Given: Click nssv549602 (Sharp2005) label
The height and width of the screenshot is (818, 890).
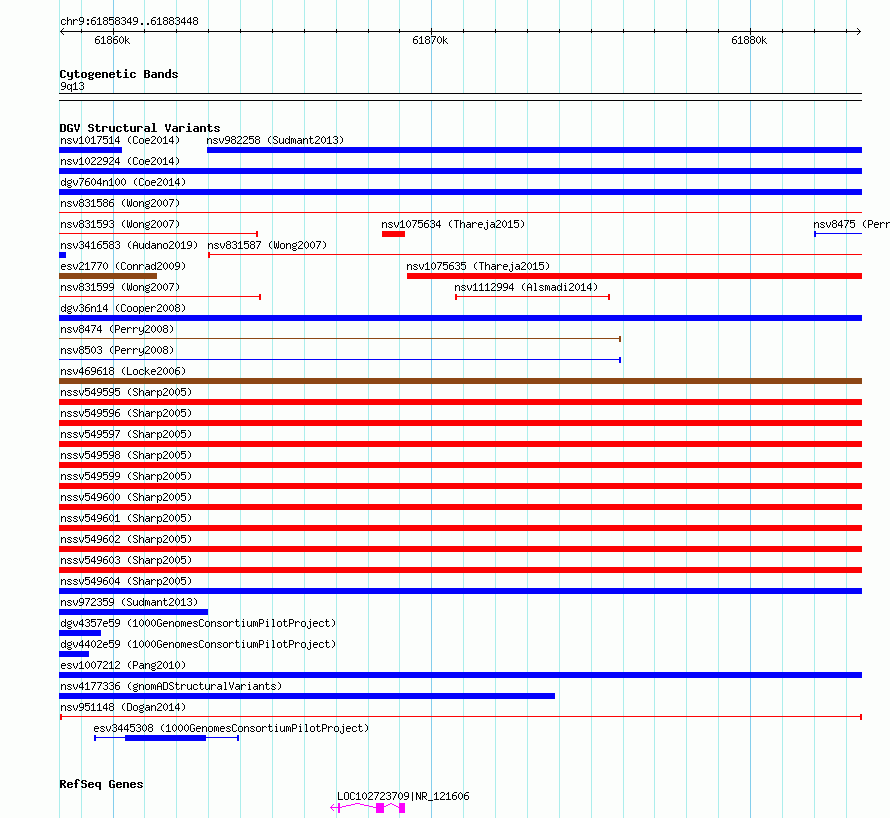Looking at the screenshot, I should 126,539.
